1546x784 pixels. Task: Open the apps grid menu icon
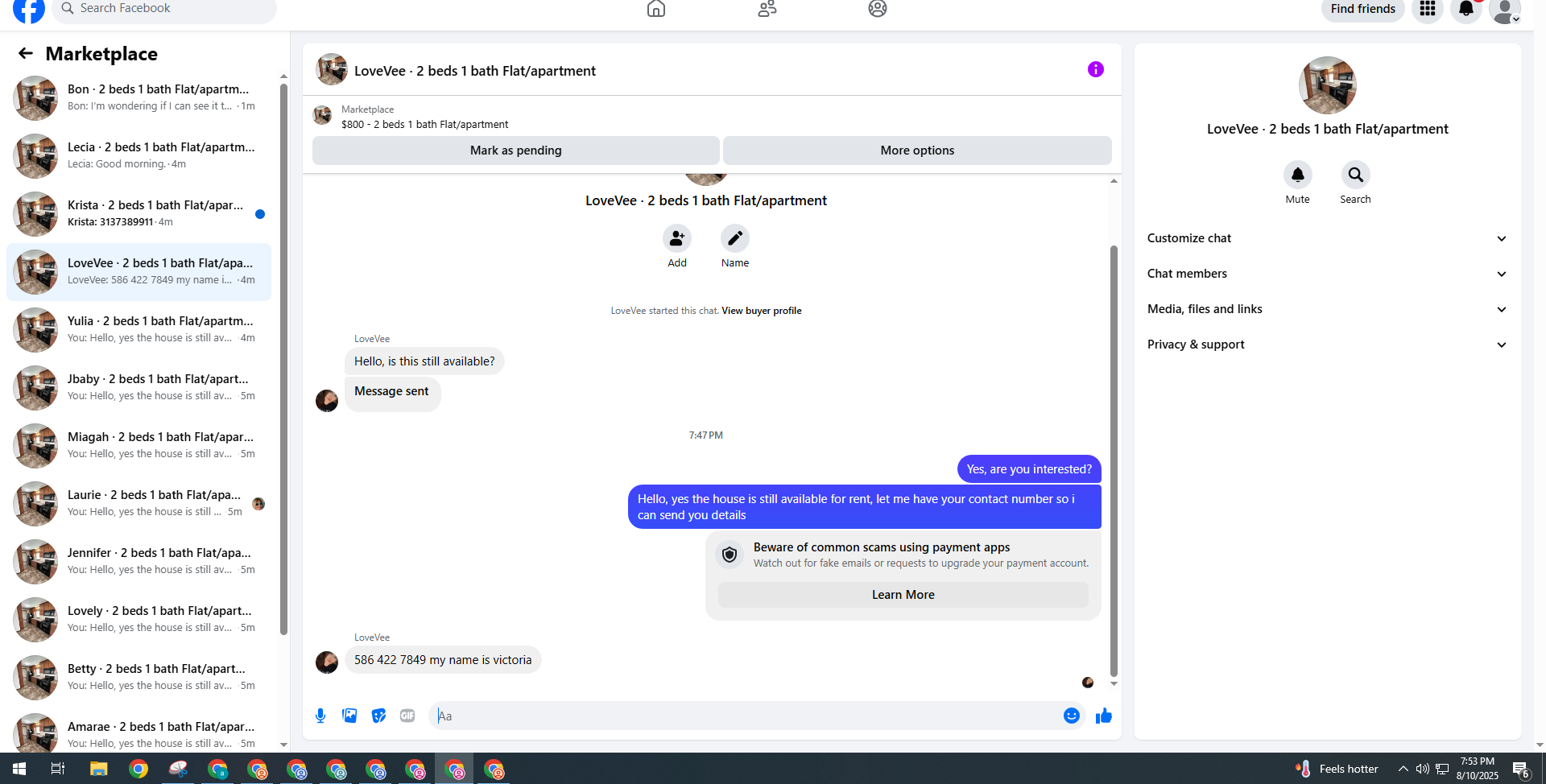(1428, 9)
